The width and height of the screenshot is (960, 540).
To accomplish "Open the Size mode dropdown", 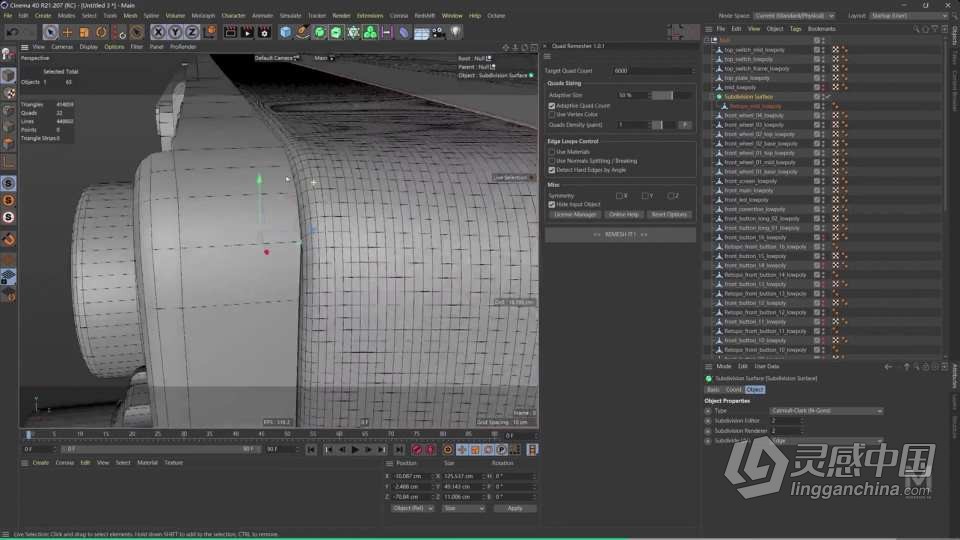I will (463, 508).
